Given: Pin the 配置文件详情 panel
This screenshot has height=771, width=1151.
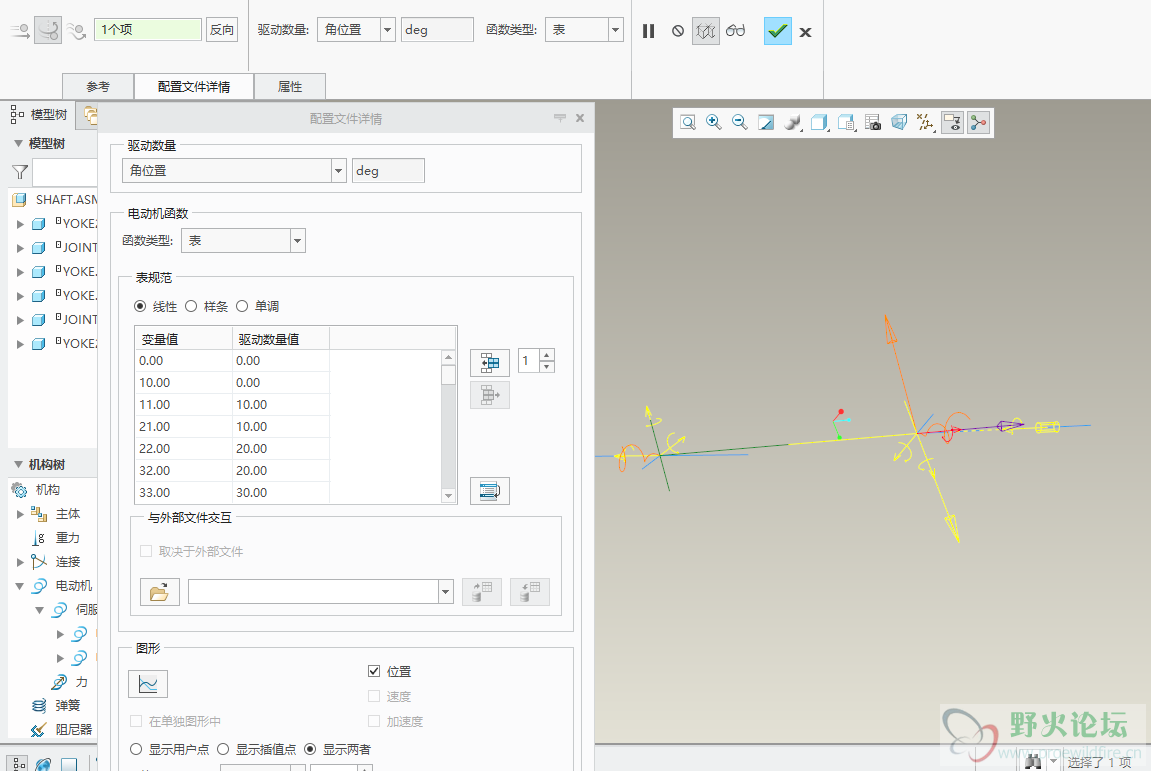Looking at the screenshot, I should [559, 117].
